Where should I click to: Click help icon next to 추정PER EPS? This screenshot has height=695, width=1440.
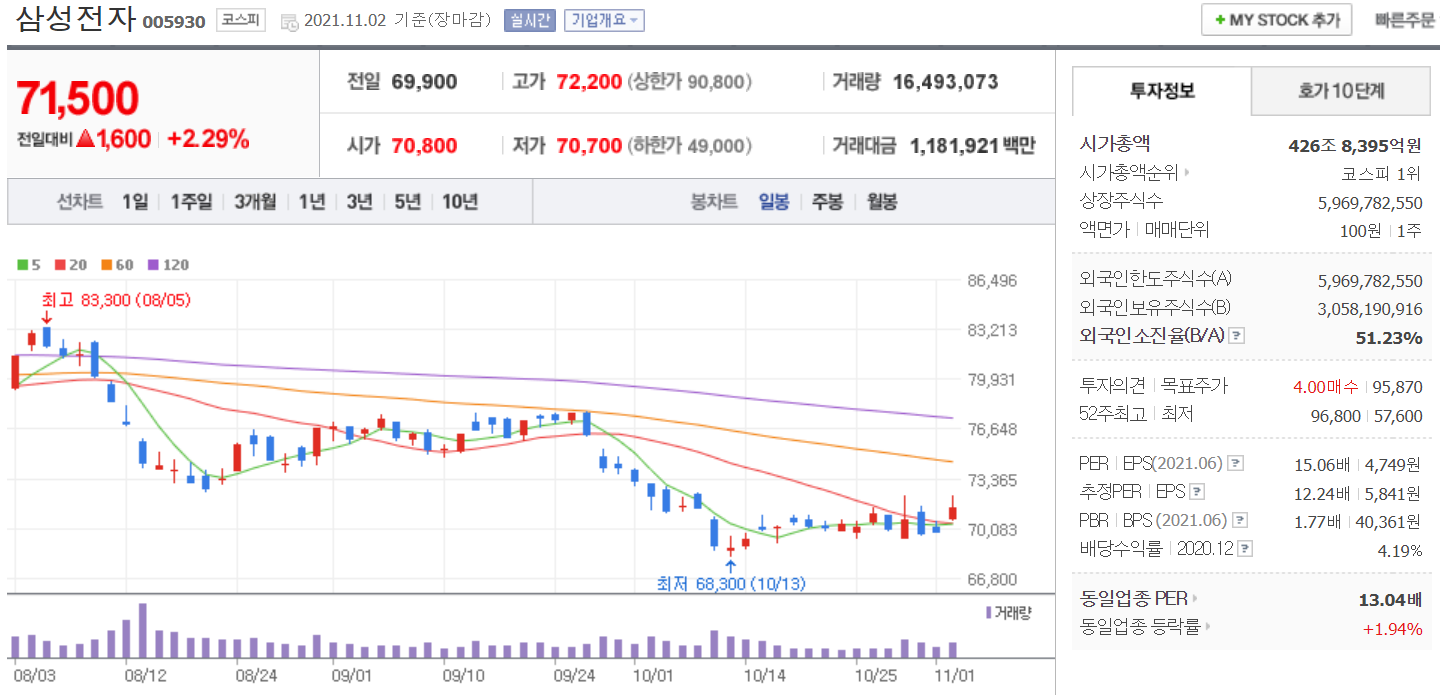point(1197,492)
